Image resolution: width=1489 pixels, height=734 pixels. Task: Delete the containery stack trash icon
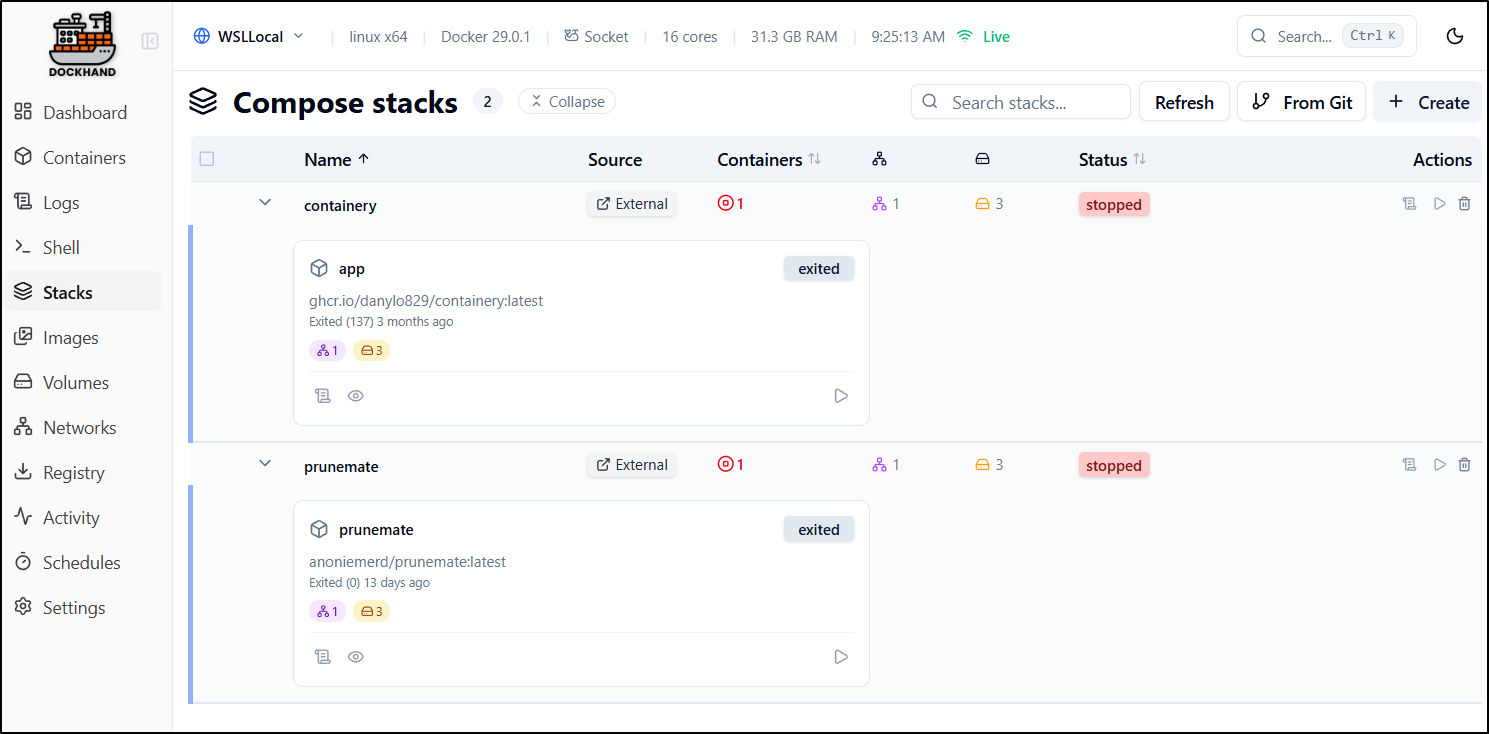click(1464, 204)
